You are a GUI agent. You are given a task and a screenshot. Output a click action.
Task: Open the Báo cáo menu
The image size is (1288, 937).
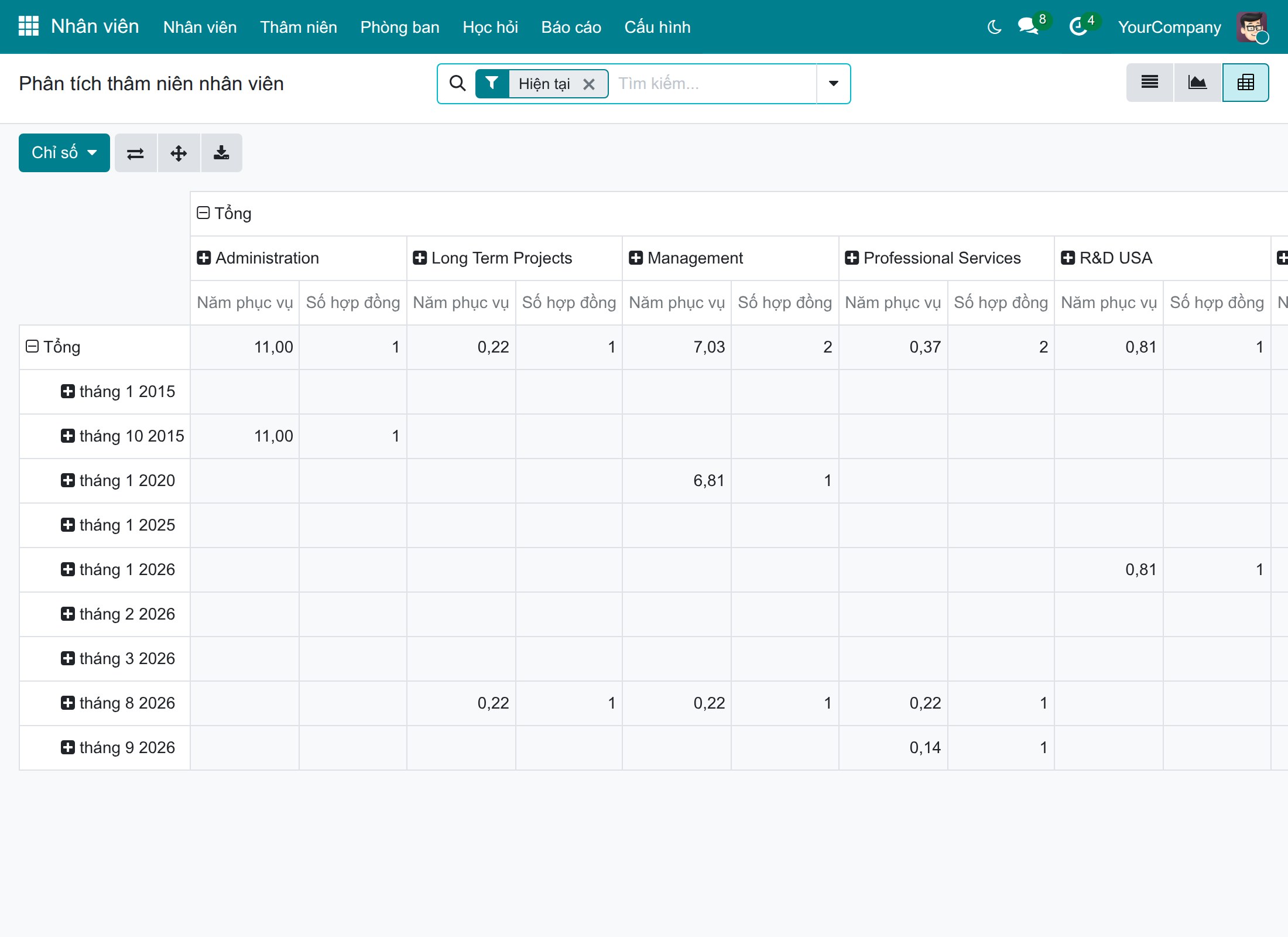(x=571, y=27)
